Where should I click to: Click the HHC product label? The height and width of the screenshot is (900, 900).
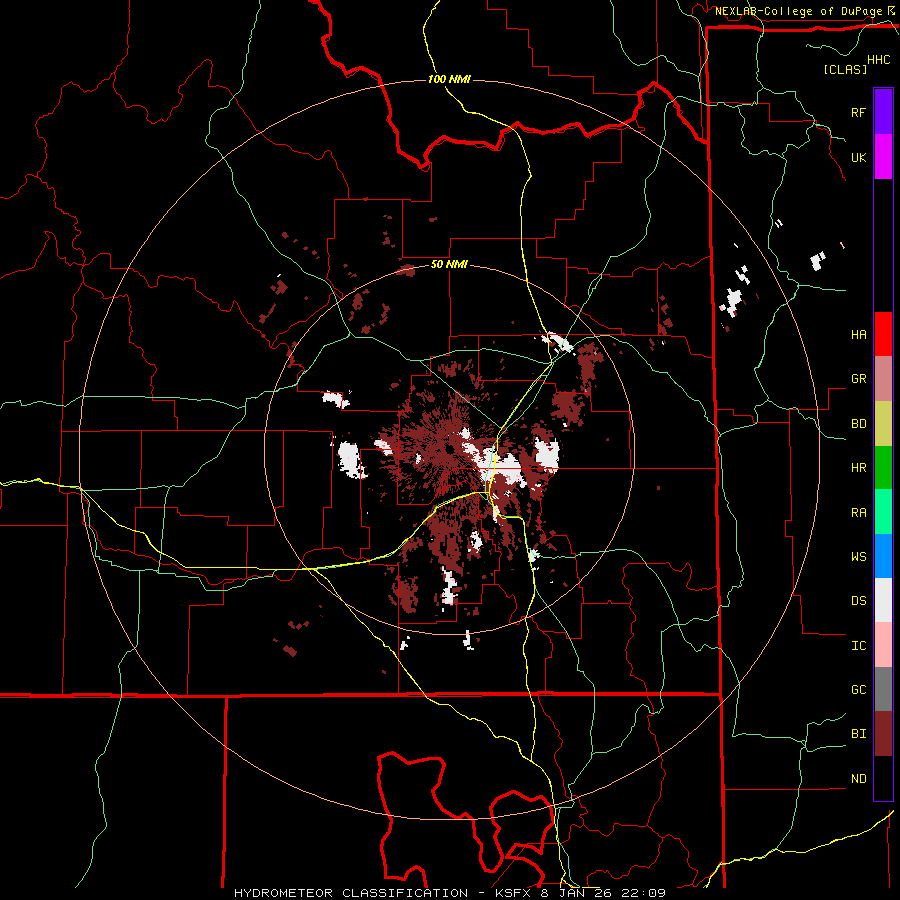tap(879, 60)
